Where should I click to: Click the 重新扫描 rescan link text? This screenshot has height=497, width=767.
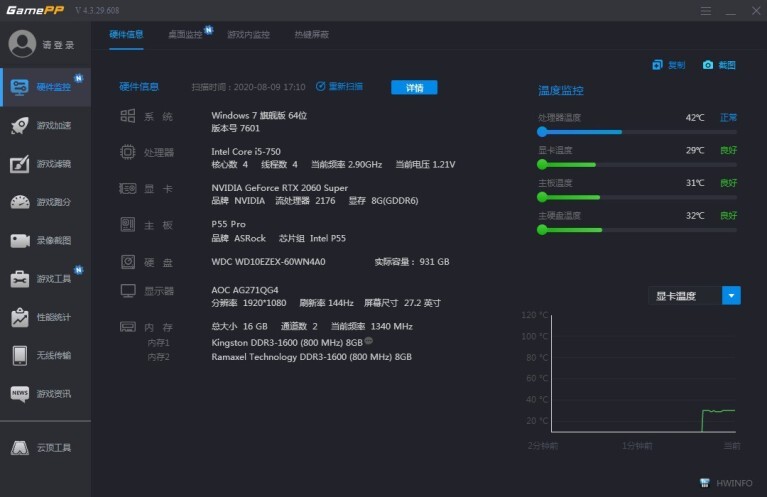346,87
